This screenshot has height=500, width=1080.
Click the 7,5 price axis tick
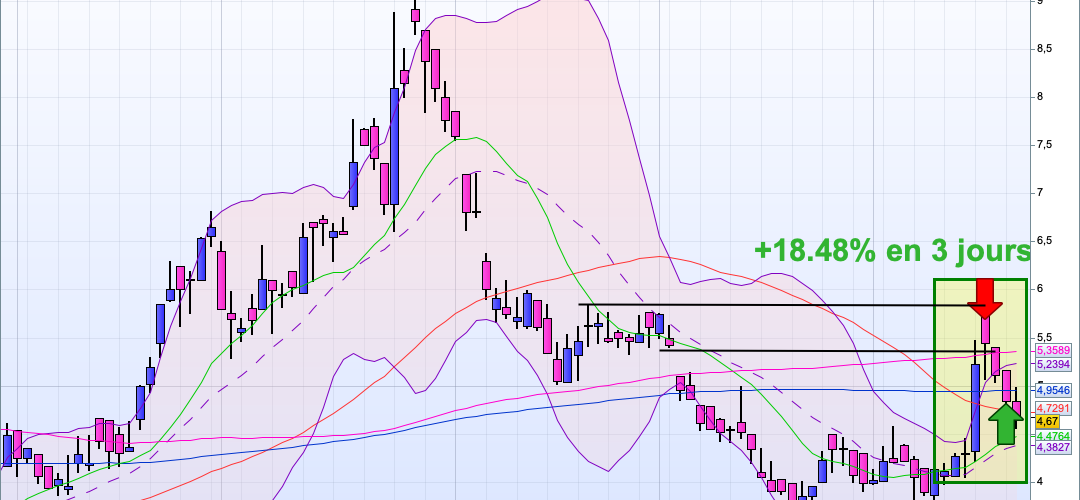point(1044,145)
